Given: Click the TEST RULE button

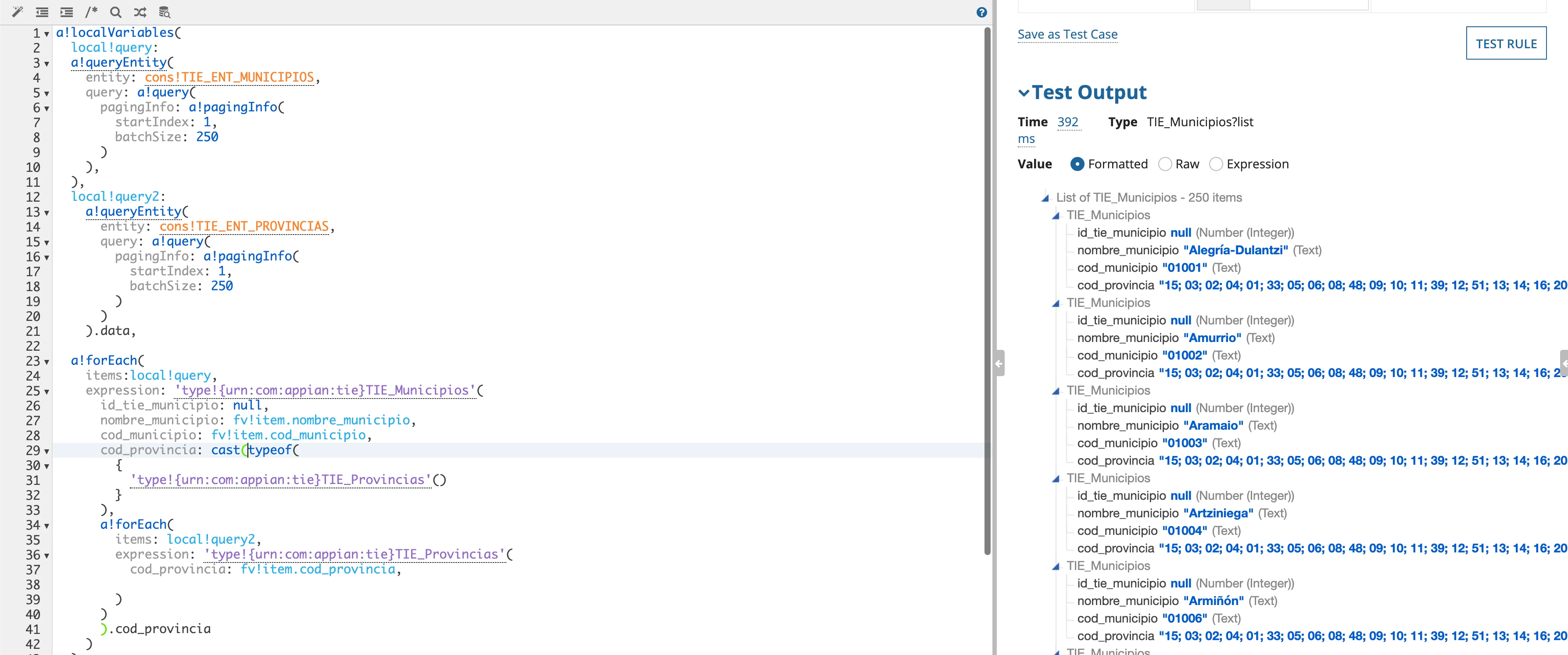Looking at the screenshot, I should tap(1506, 43).
